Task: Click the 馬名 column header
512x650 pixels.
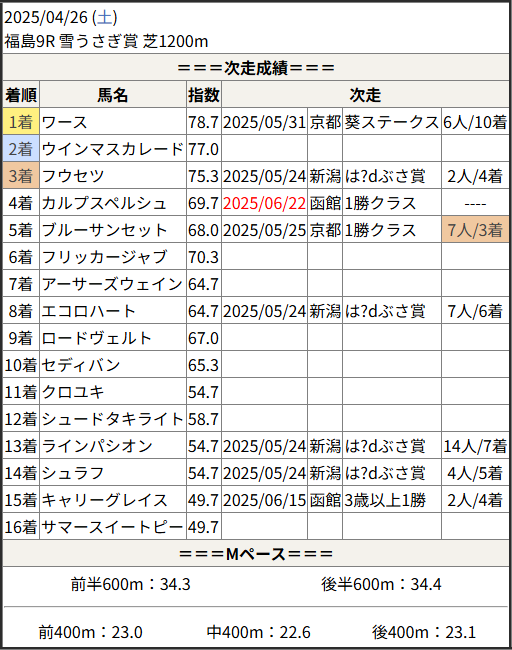Action: click(x=113, y=95)
